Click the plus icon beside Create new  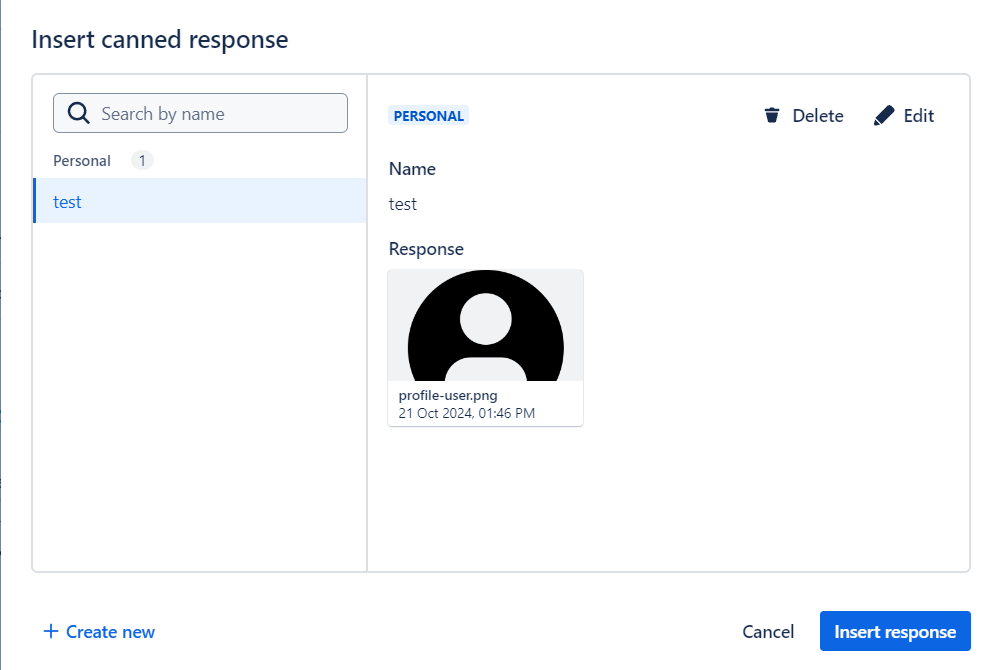(x=50, y=631)
